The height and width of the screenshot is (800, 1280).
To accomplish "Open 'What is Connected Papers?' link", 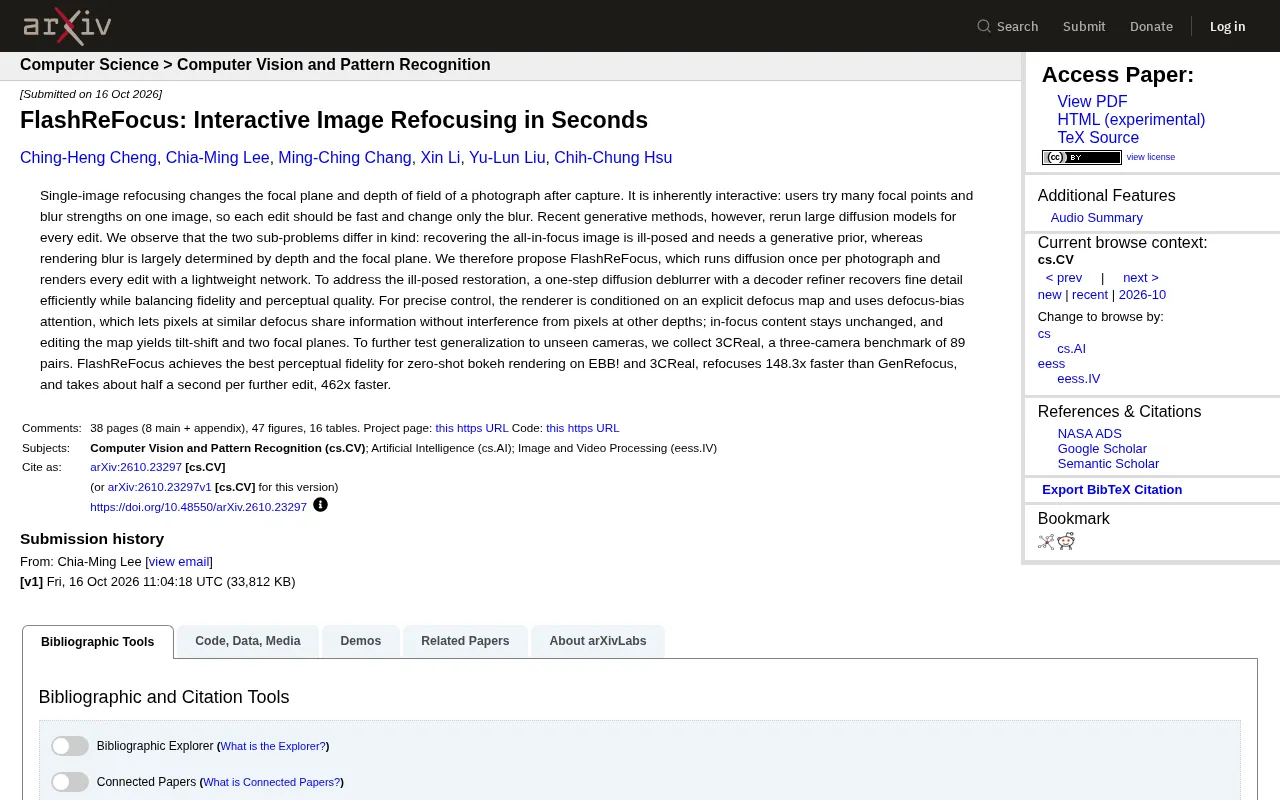I will coord(271,782).
